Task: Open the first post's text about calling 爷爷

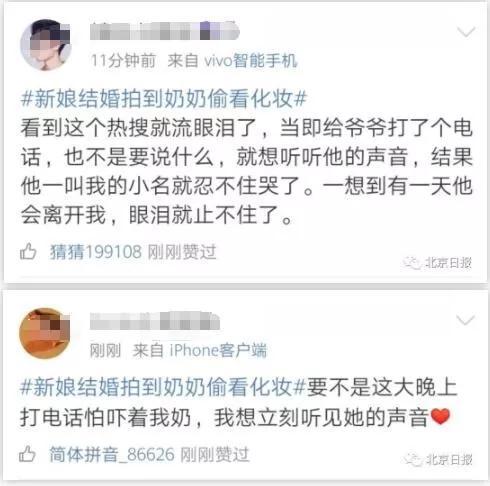Action: [x=246, y=171]
